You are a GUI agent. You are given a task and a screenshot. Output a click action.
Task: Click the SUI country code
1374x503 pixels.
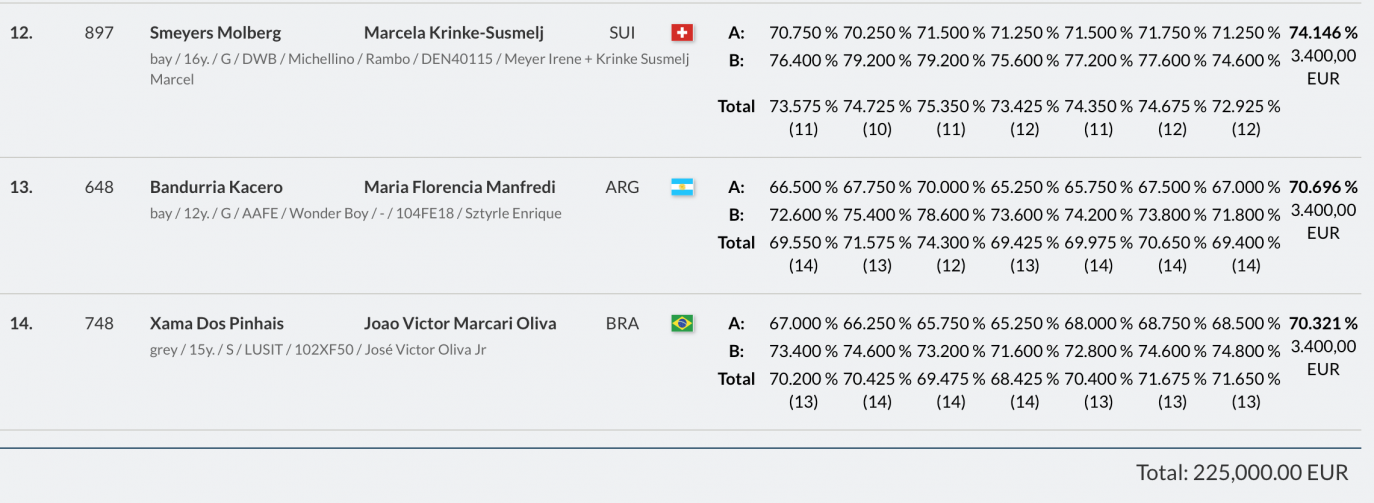tap(622, 33)
